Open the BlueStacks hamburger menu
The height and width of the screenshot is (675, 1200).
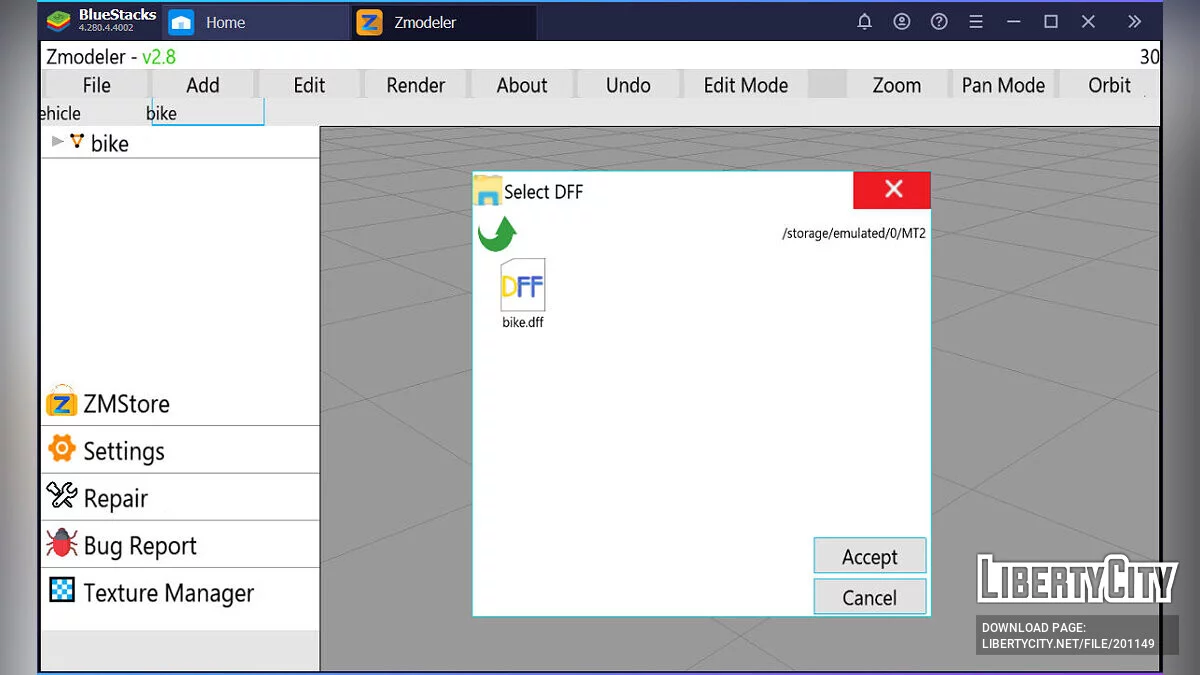pyautogui.click(x=976, y=22)
